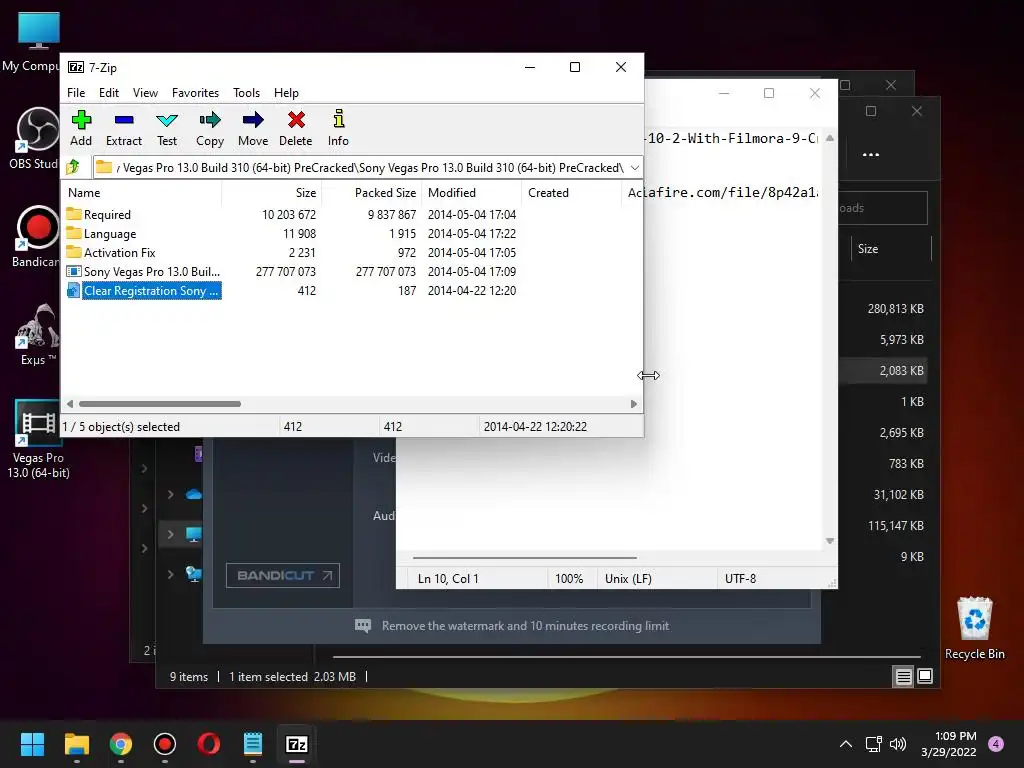This screenshot has height=768, width=1024.
Task: Sort files by Size column in 7-Zip
Action: [x=272, y=193]
